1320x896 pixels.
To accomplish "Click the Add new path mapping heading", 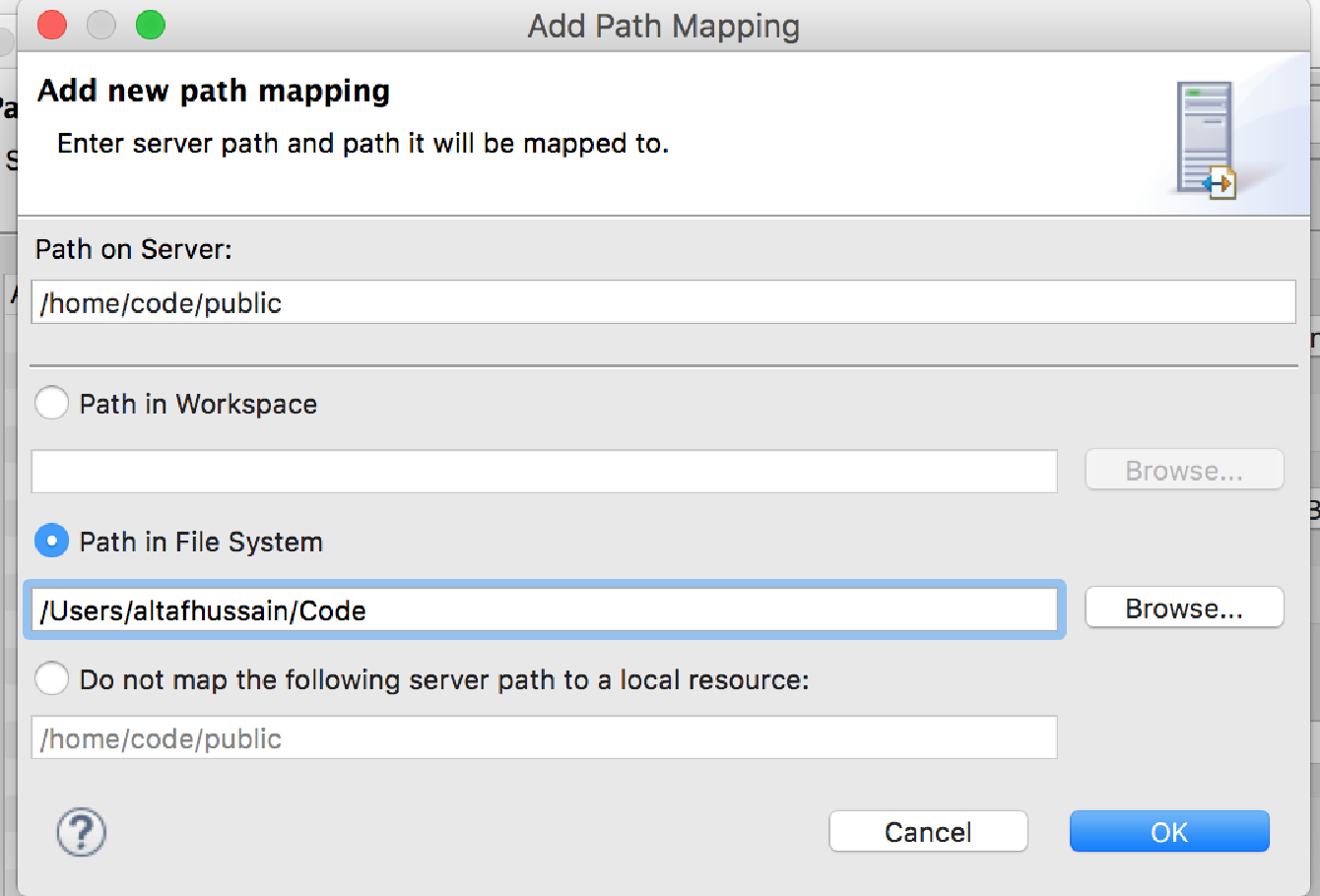I will point(214,92).
